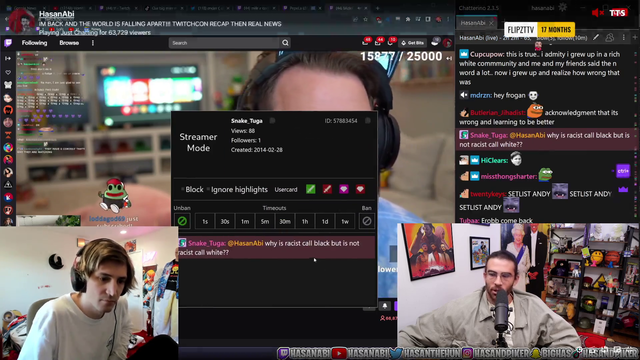Click the Usercard button
The width and height of the screenshot is (640, 360).
[x=286, y=189]
